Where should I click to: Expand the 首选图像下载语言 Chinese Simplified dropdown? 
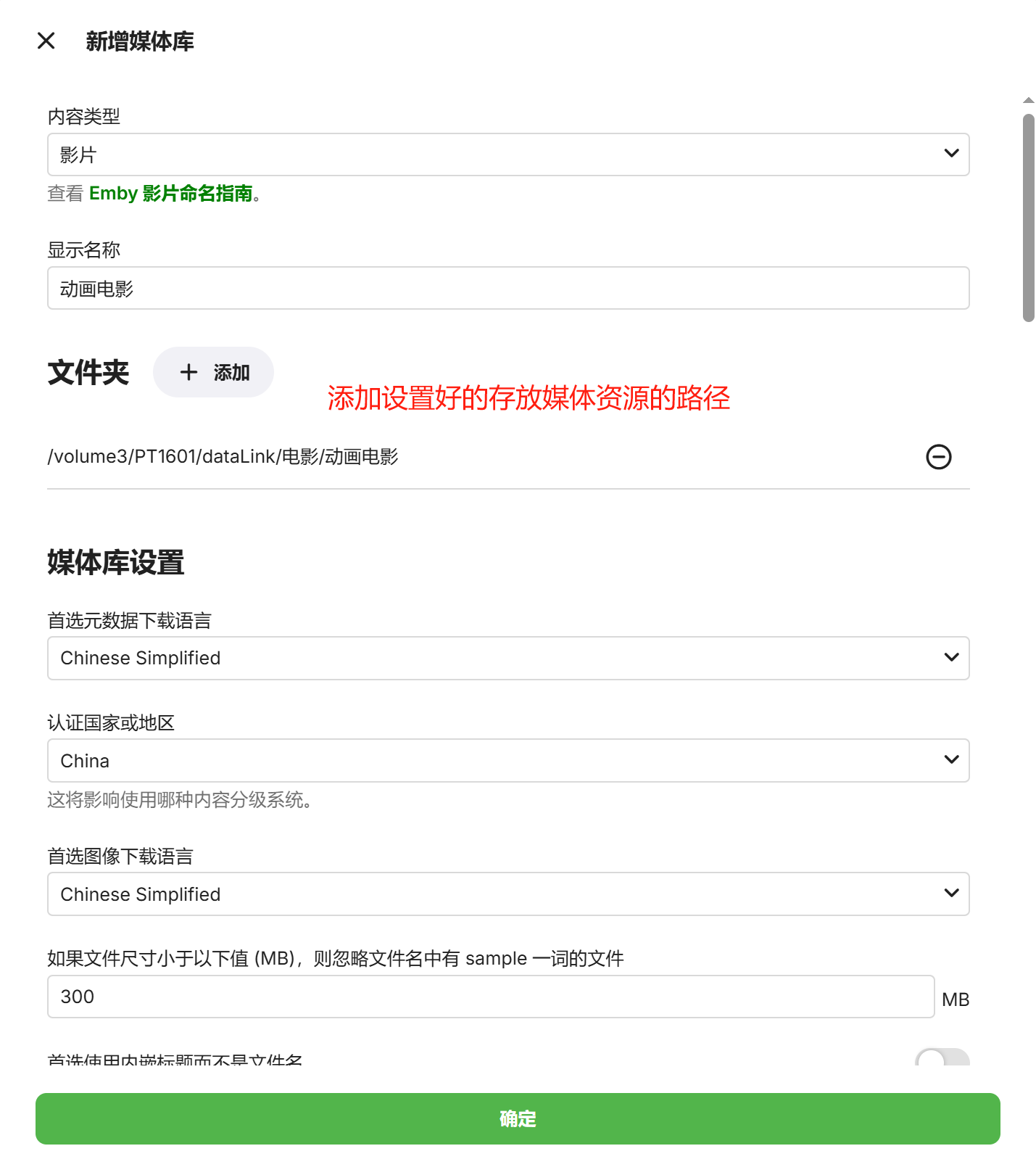pyautogui.click(x=493, y=894)
